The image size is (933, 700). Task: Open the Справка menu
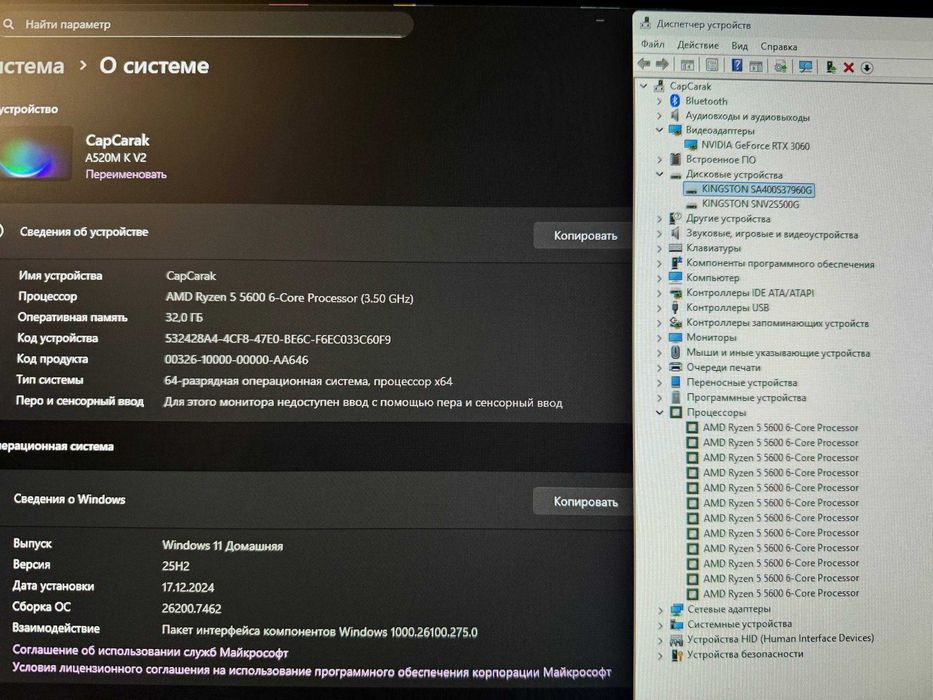point(778,46)
